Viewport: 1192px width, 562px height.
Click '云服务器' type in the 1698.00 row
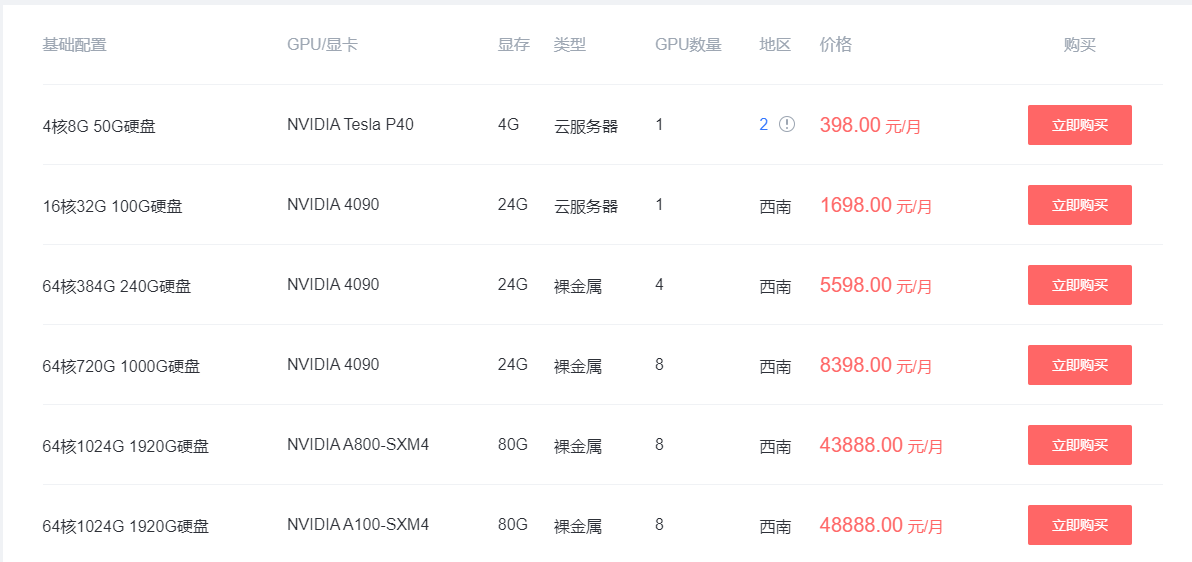pyautogui.click(x=585, y=206)
